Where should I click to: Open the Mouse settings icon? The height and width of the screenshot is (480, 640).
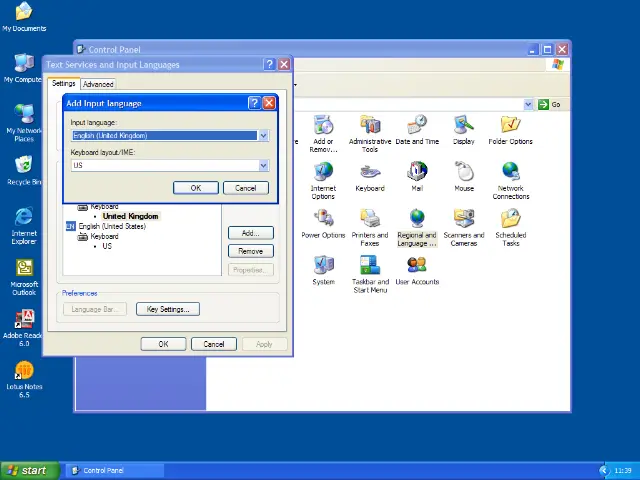464,173
